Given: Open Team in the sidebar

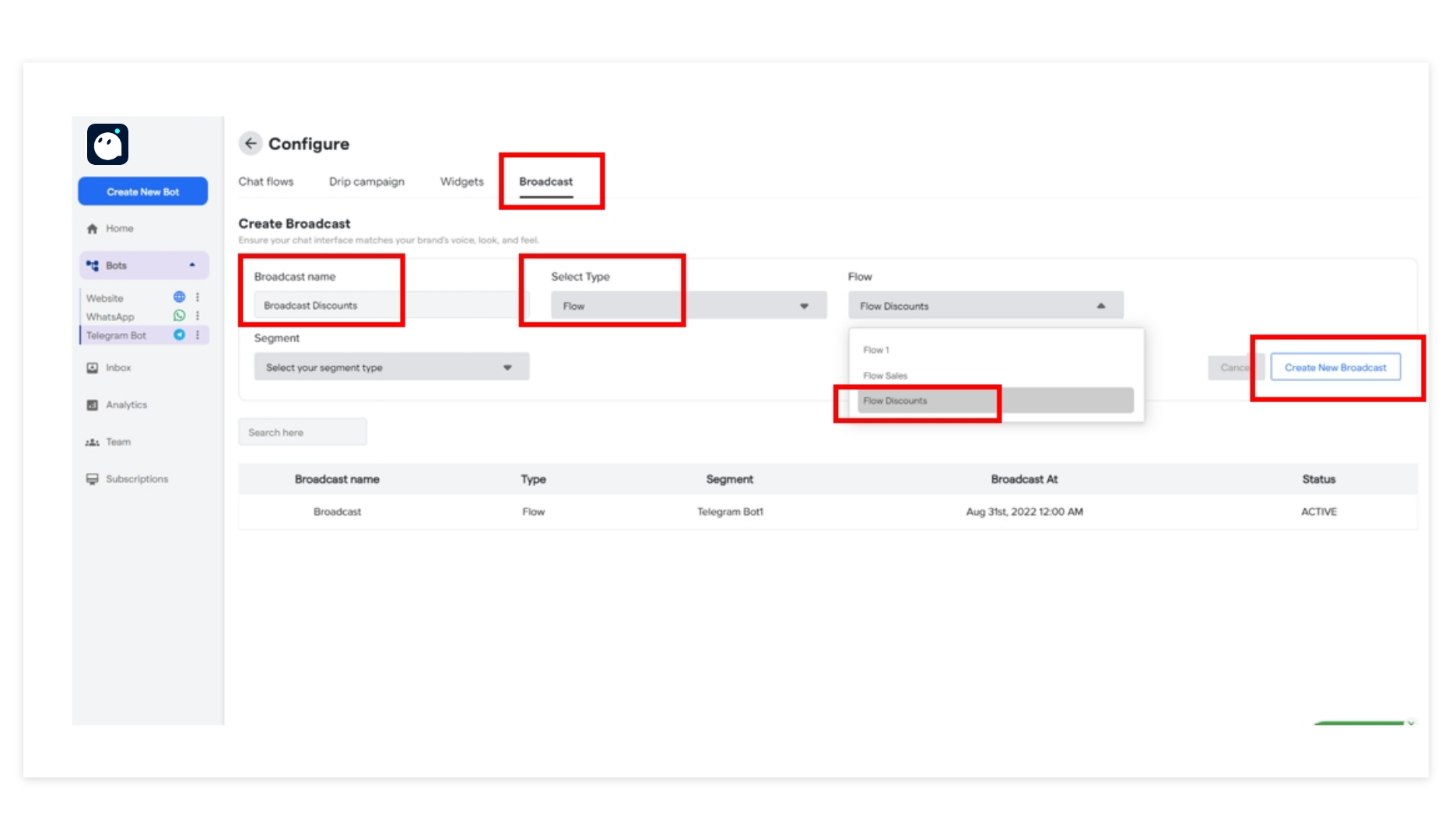Looking at the screenshot, I should (x=118, y=442).
